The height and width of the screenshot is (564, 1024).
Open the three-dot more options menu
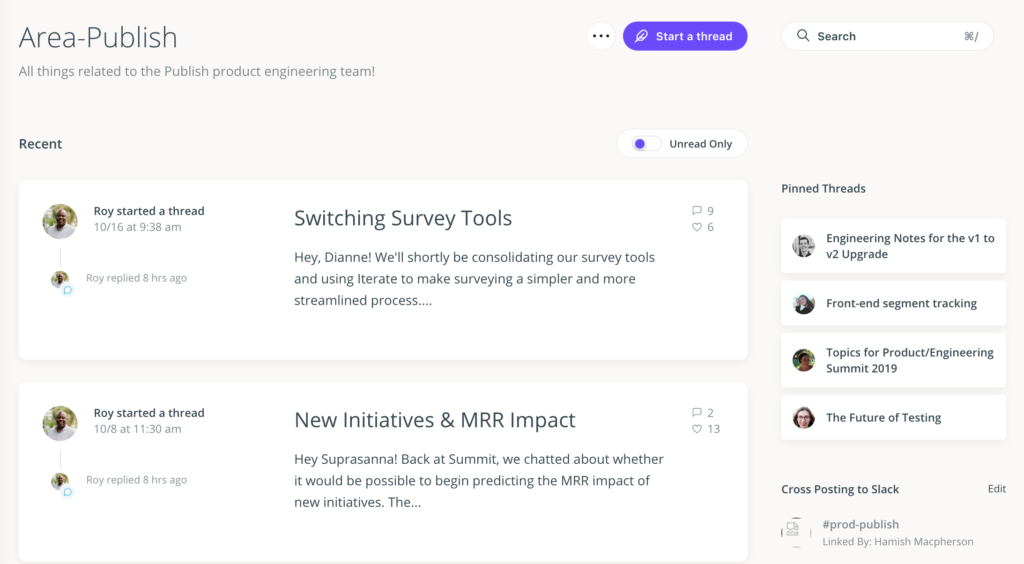pyautogui.click(x=601, y=36)
